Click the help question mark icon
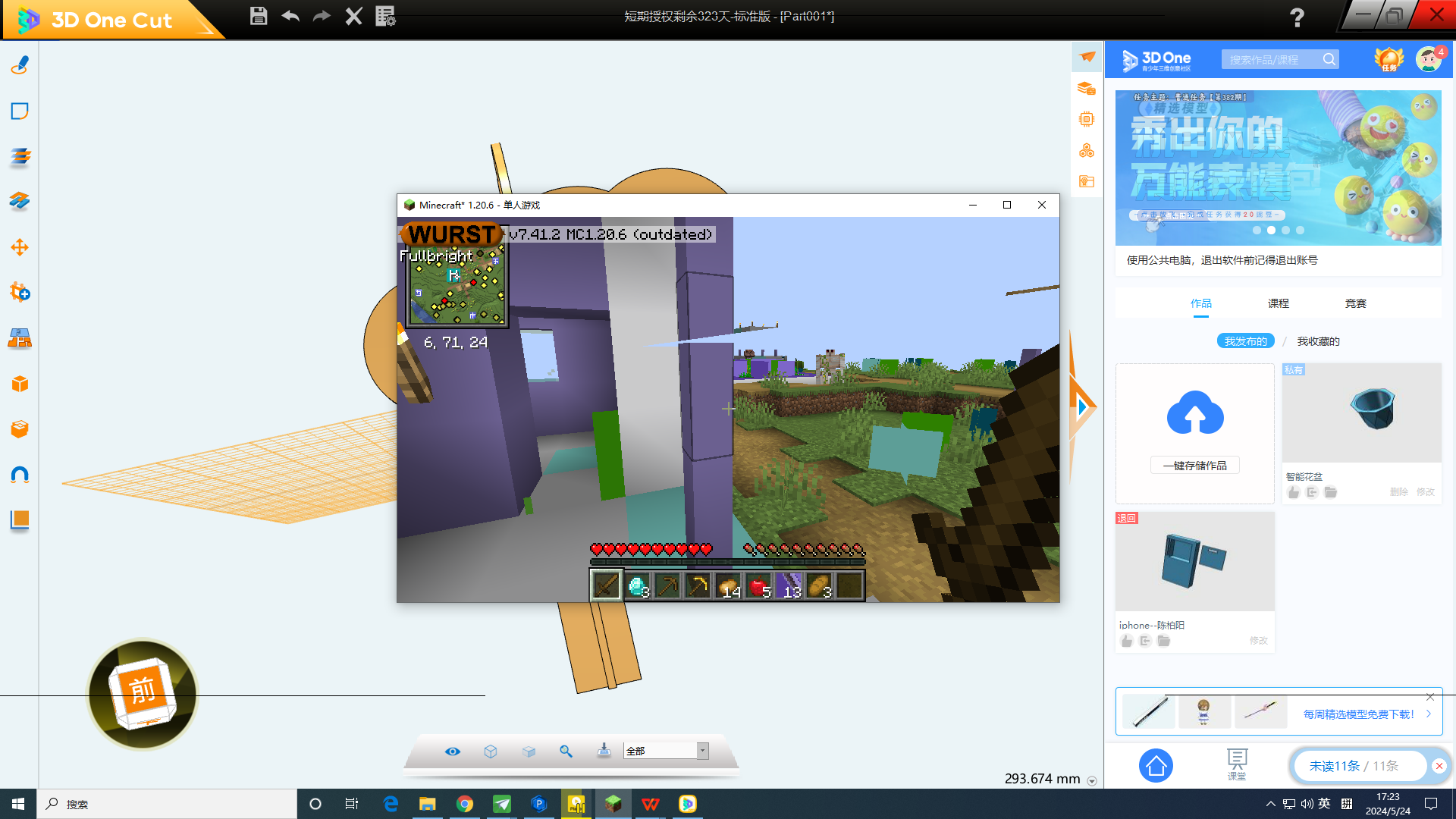Screen dimensions: 1456x819 [x=1297, y=17]
